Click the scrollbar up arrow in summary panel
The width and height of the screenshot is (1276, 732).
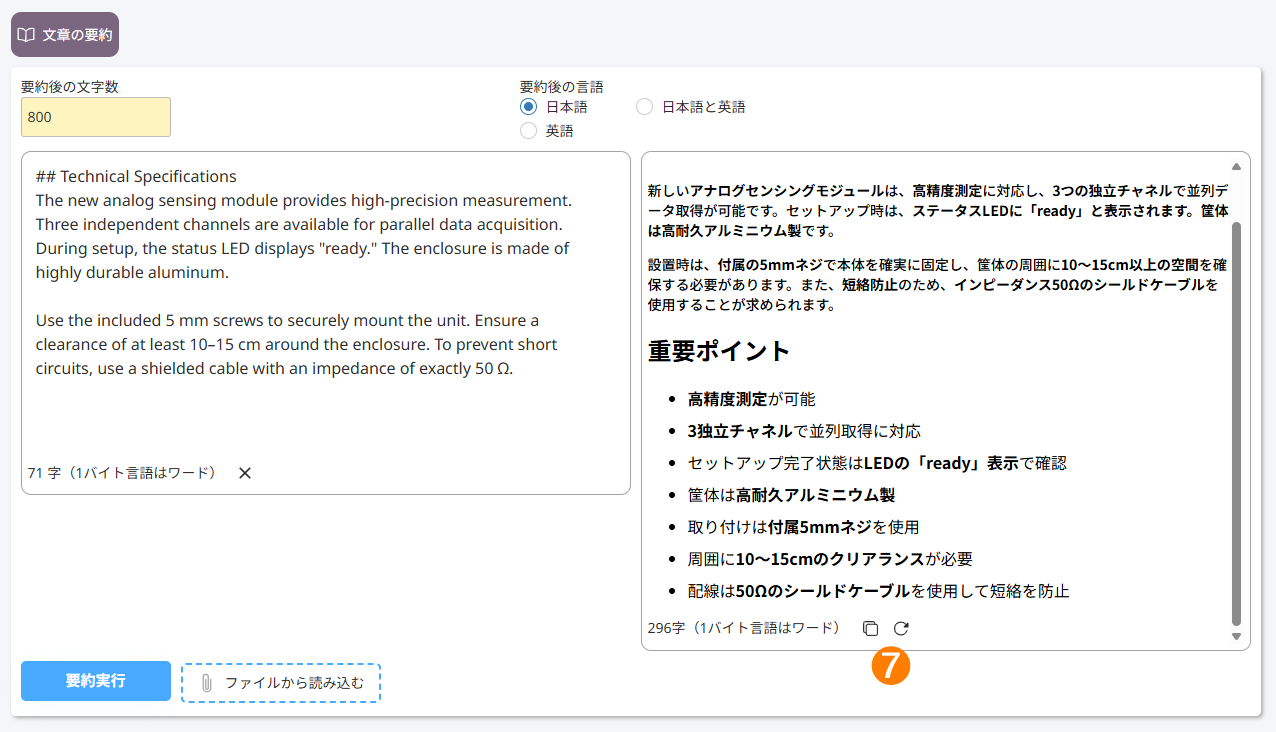(1236, 166)
